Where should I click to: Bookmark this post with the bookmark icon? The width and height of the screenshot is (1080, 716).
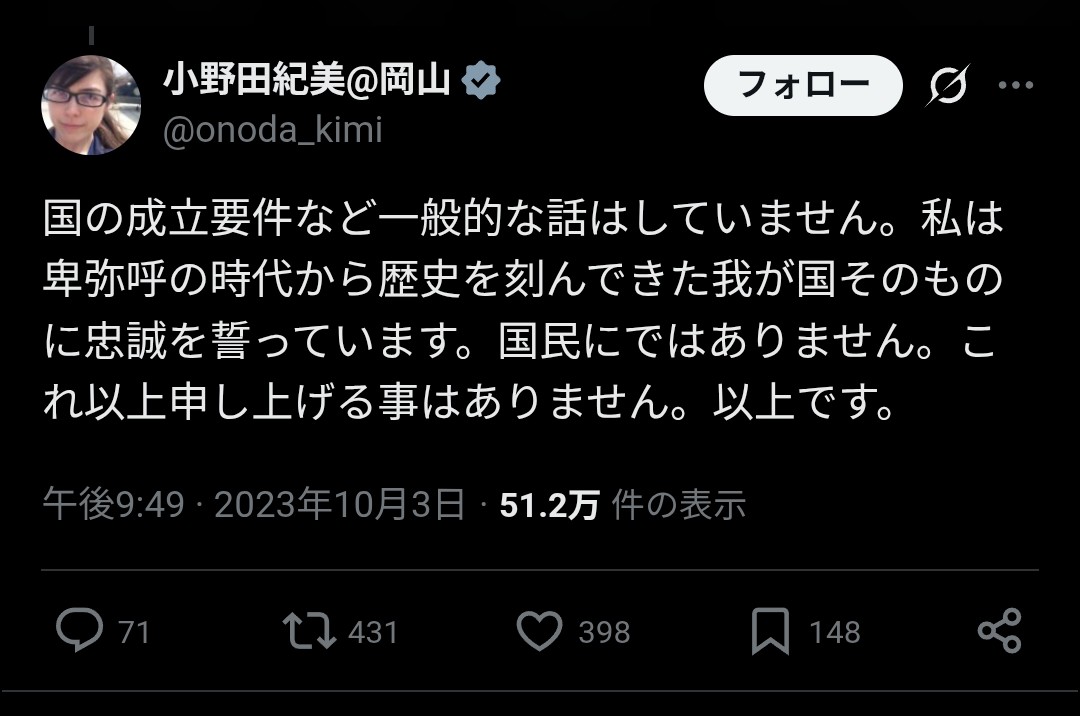[770, 631]
